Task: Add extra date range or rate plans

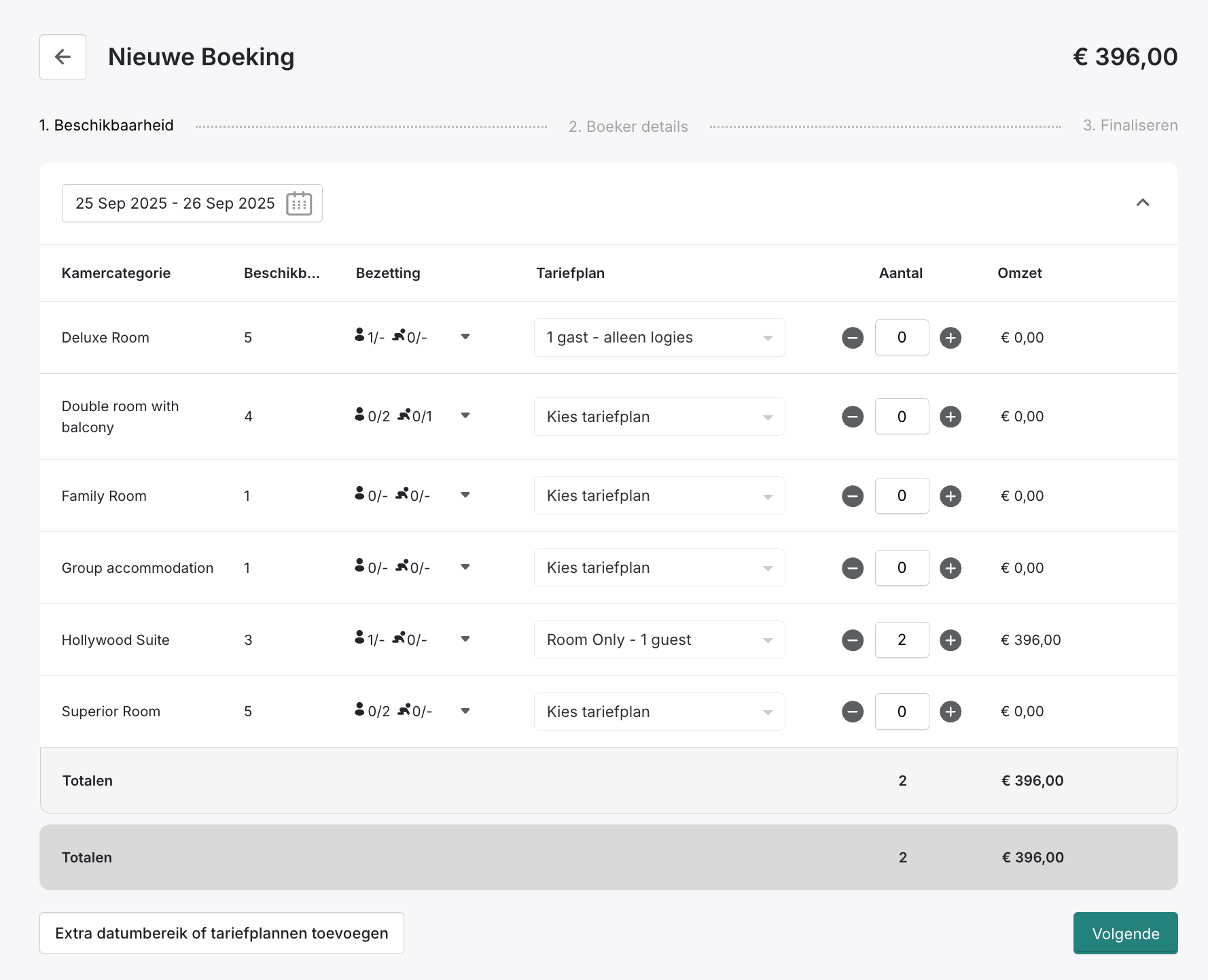Action: pyautogui.click(x=221, y=933)
